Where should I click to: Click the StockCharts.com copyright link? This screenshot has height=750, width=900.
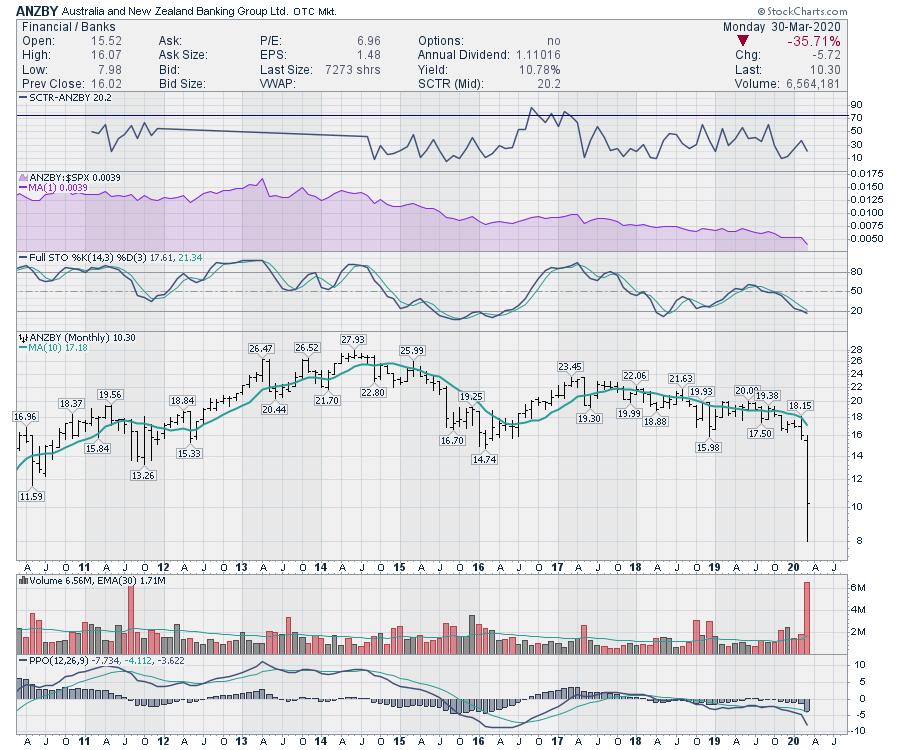802,11
